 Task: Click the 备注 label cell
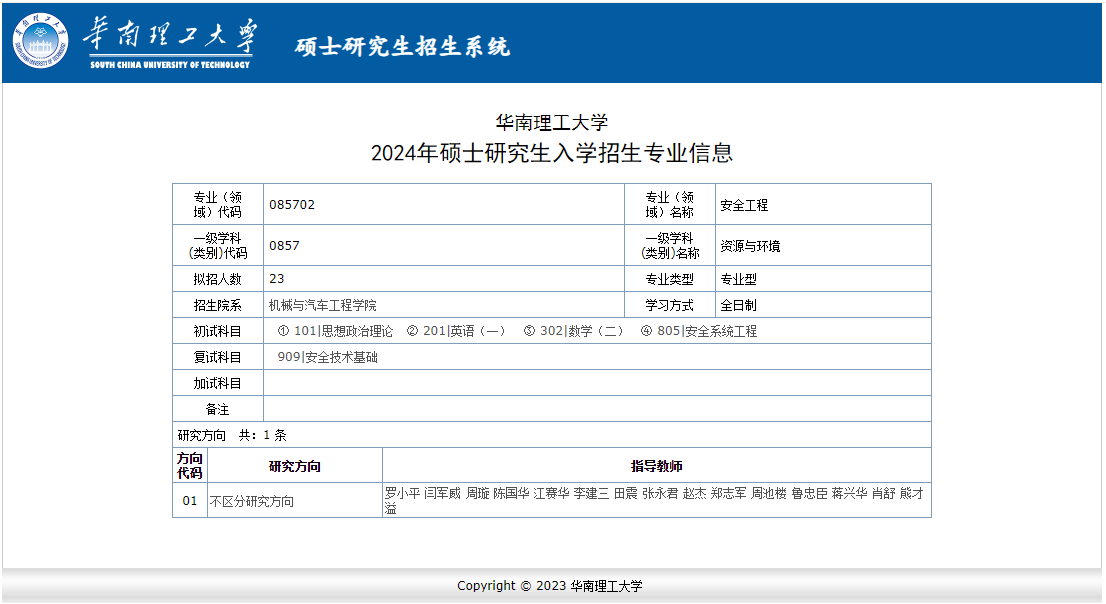point(218,409)
